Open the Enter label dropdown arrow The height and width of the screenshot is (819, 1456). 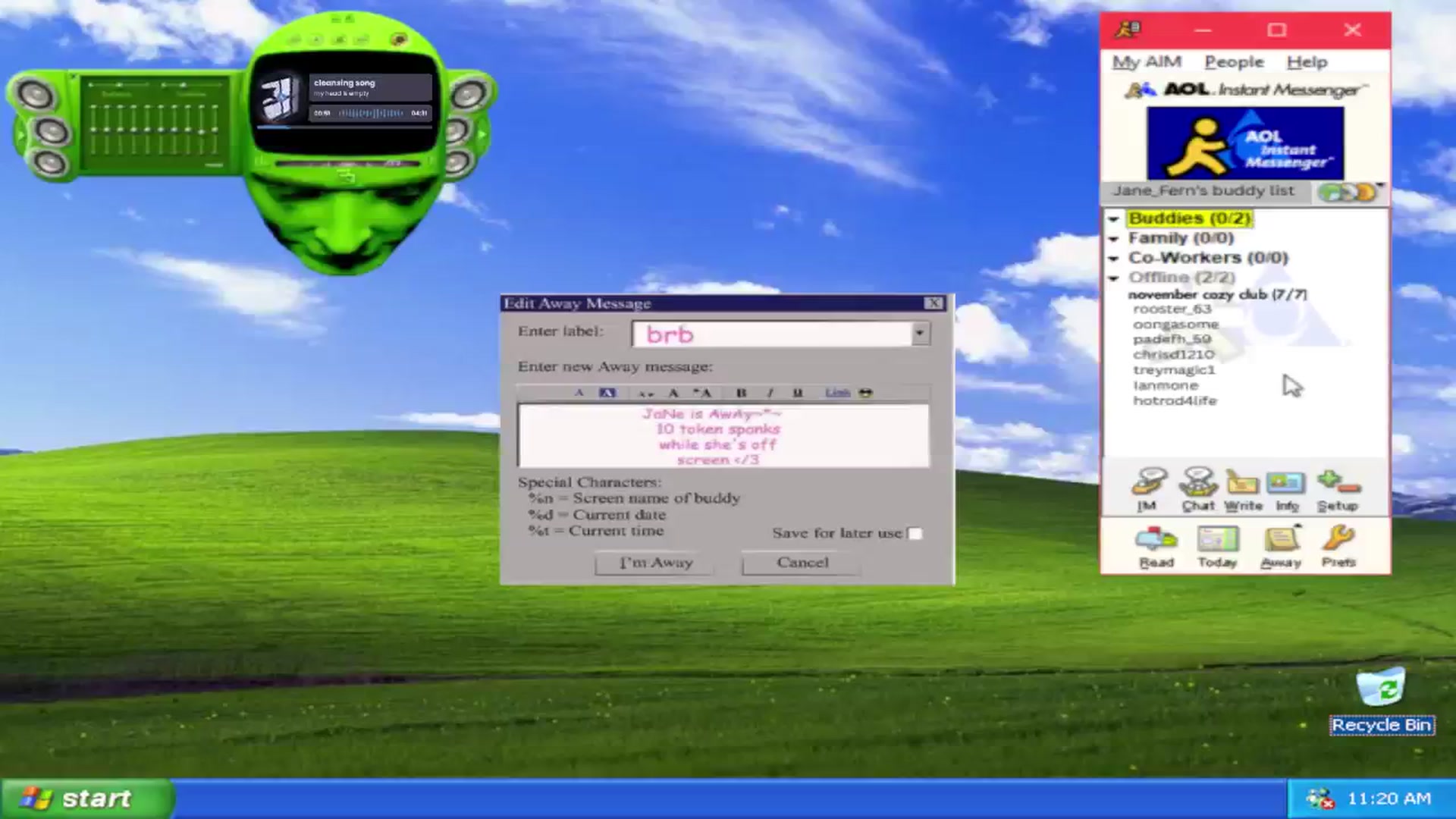(x=919, y=333)
